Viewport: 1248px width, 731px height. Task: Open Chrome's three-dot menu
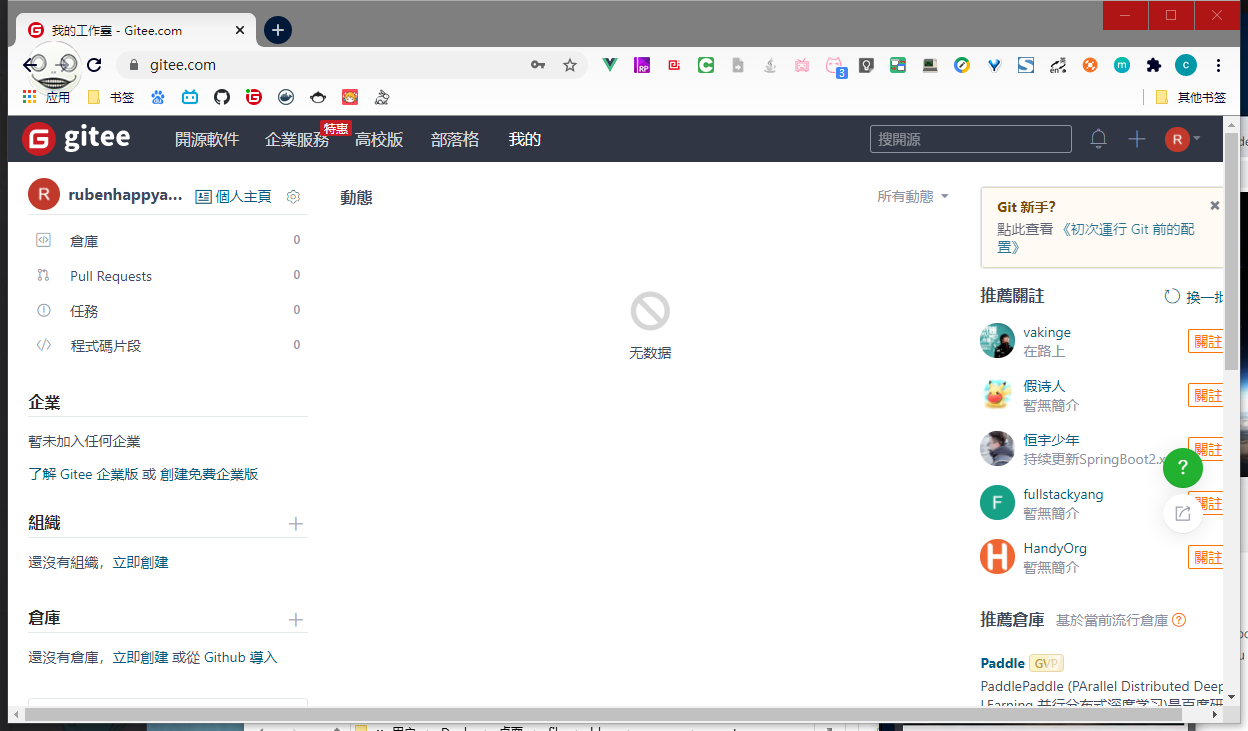pos(1218,65)
